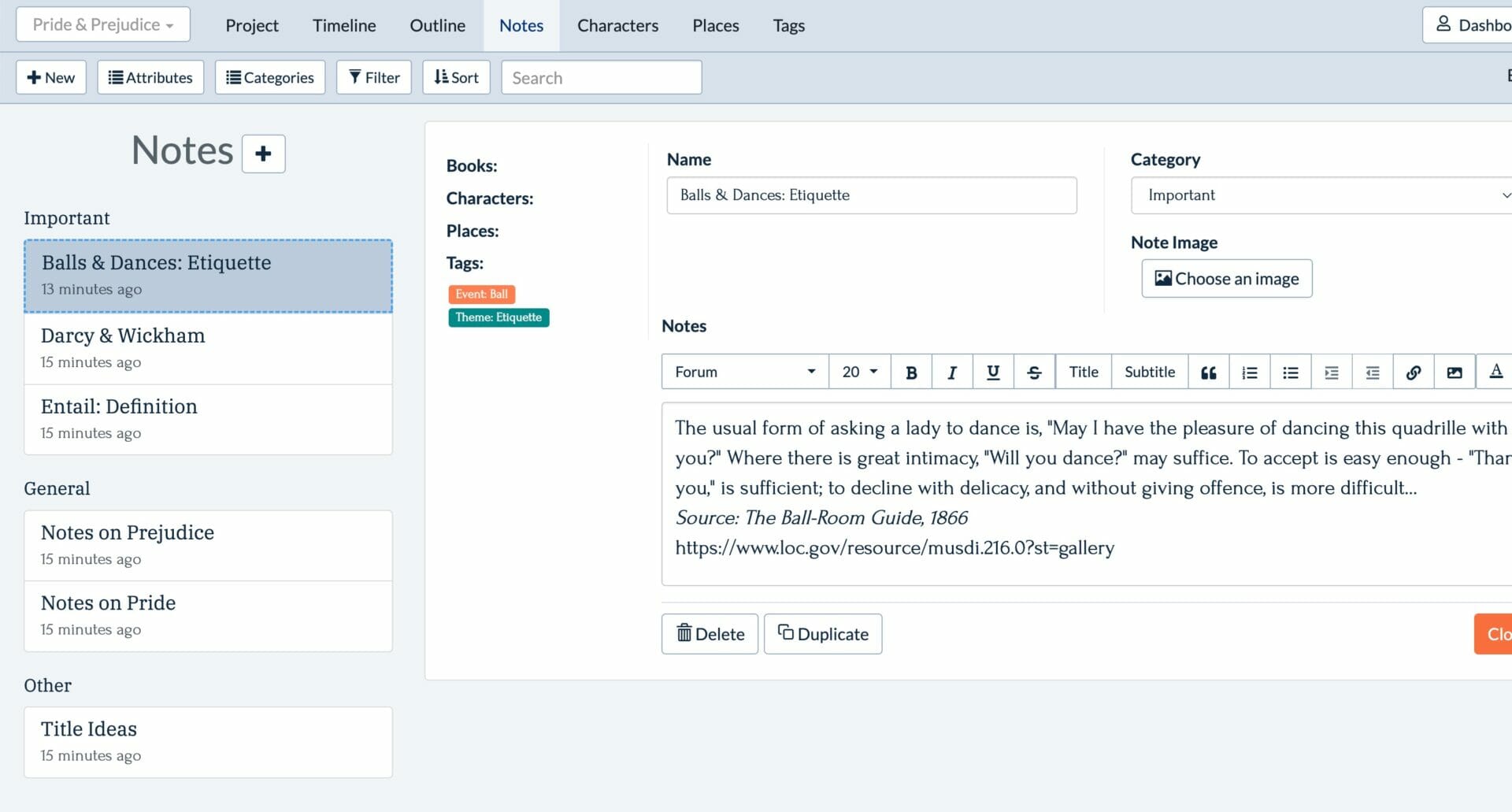Duplicate the Balls & Dances note
Image resolution: width=1512 pixels, height=812 pixels.
(x=823, y=634)
